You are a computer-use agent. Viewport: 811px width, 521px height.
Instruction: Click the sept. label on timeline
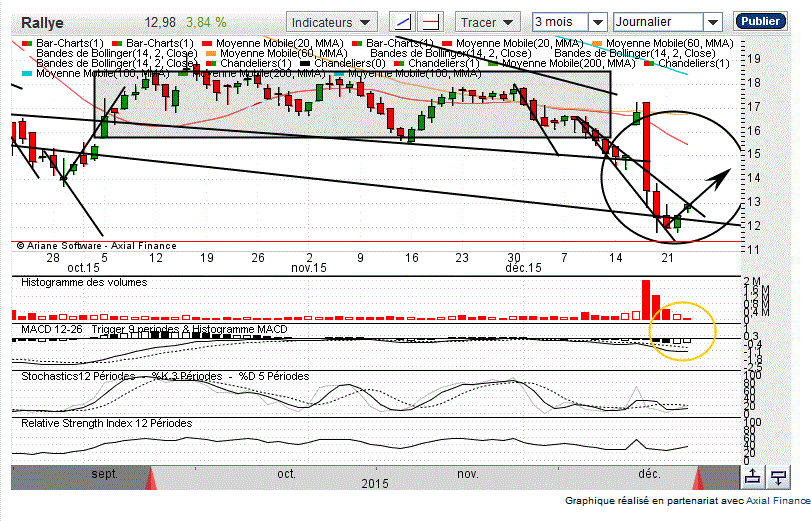104,474
